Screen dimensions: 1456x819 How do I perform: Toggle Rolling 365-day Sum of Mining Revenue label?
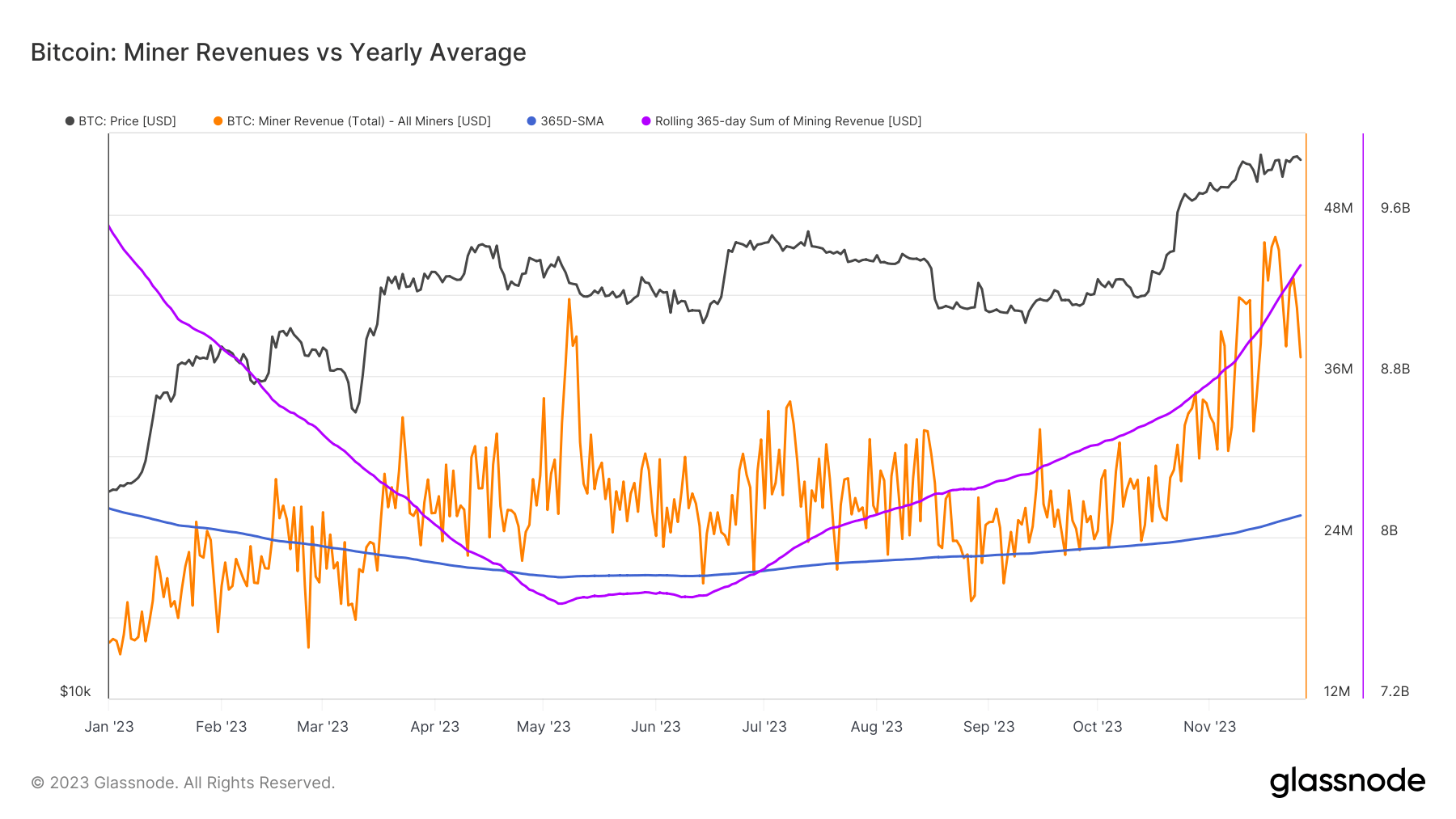[x=788, y=121]
